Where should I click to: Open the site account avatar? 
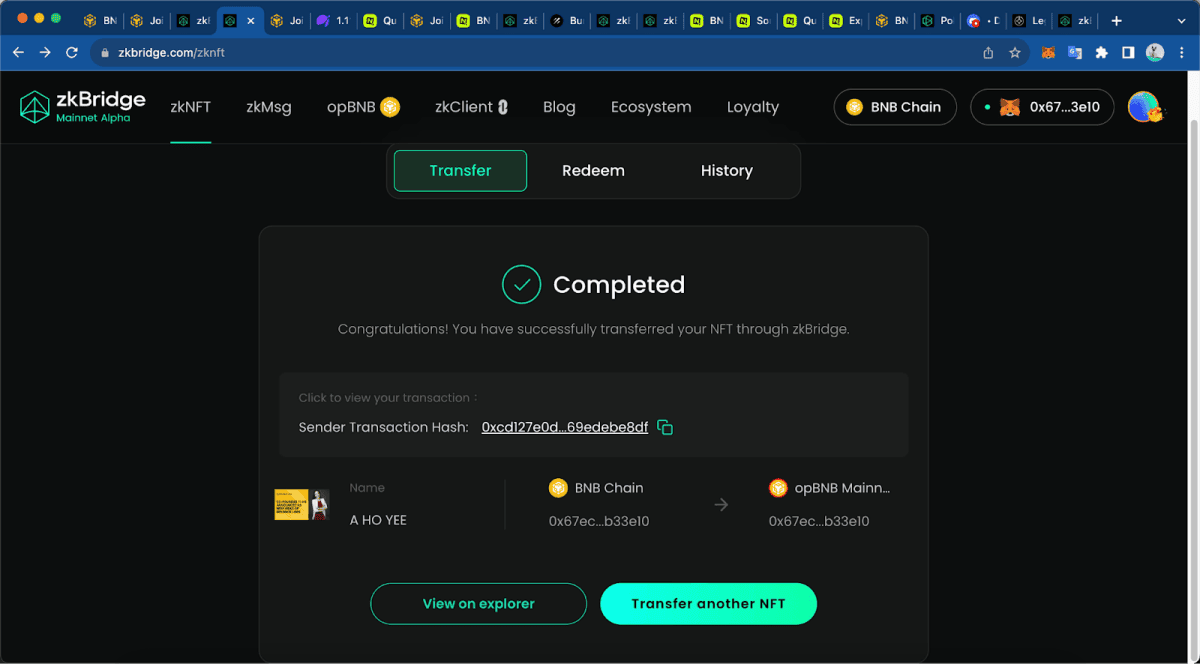pyautogui.click(x=1144, y=107)
